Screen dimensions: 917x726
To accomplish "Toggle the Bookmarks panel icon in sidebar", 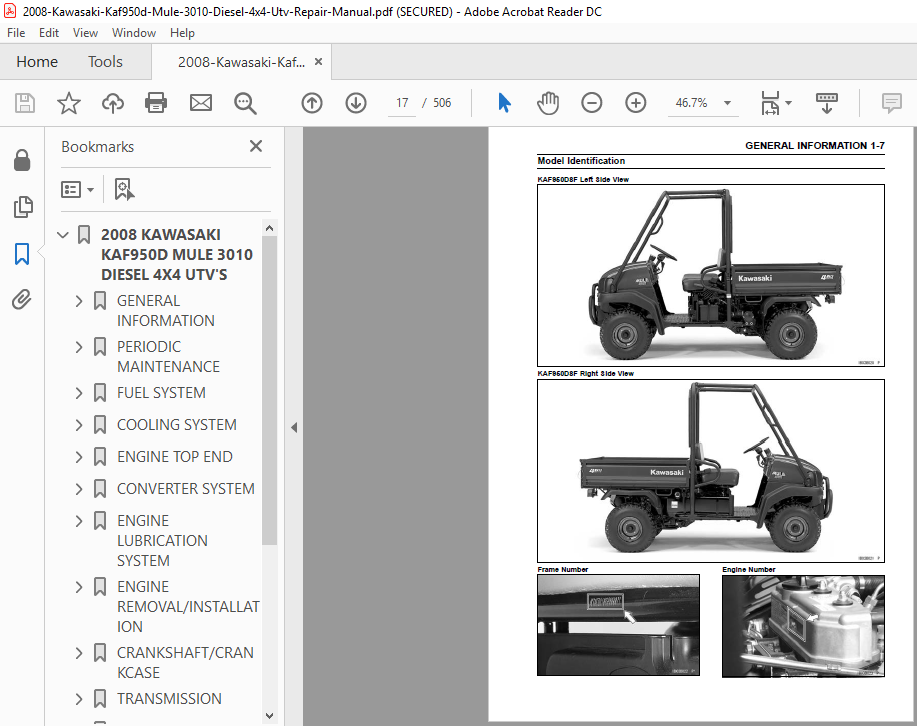I will [x=22, y=254].
